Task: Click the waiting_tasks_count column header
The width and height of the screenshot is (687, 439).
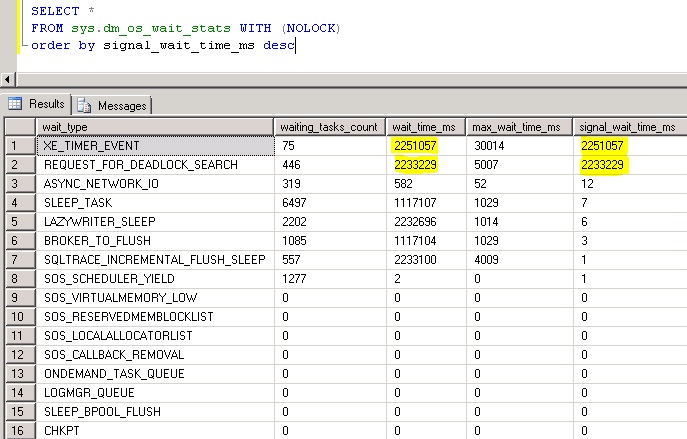Action: click(x=328, y=127)
